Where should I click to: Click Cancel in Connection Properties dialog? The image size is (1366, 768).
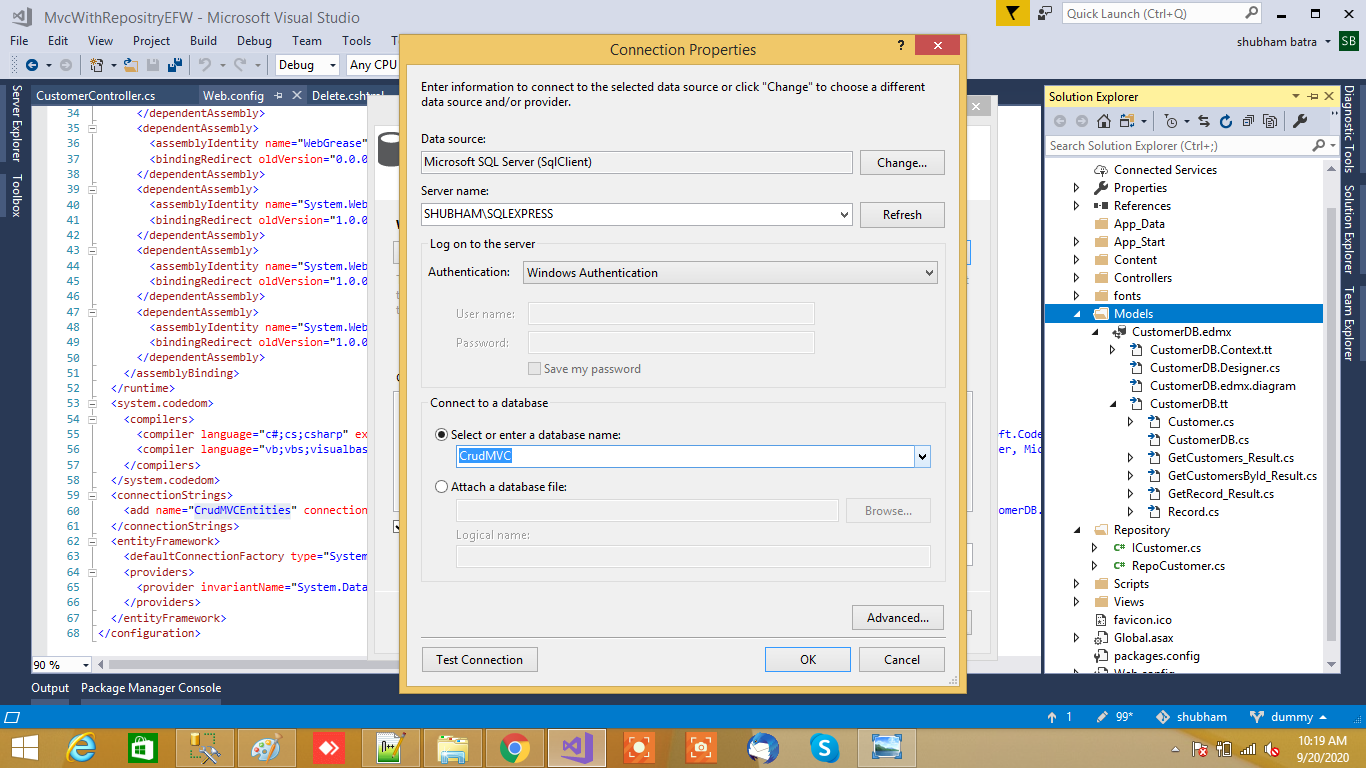(902, 659)
